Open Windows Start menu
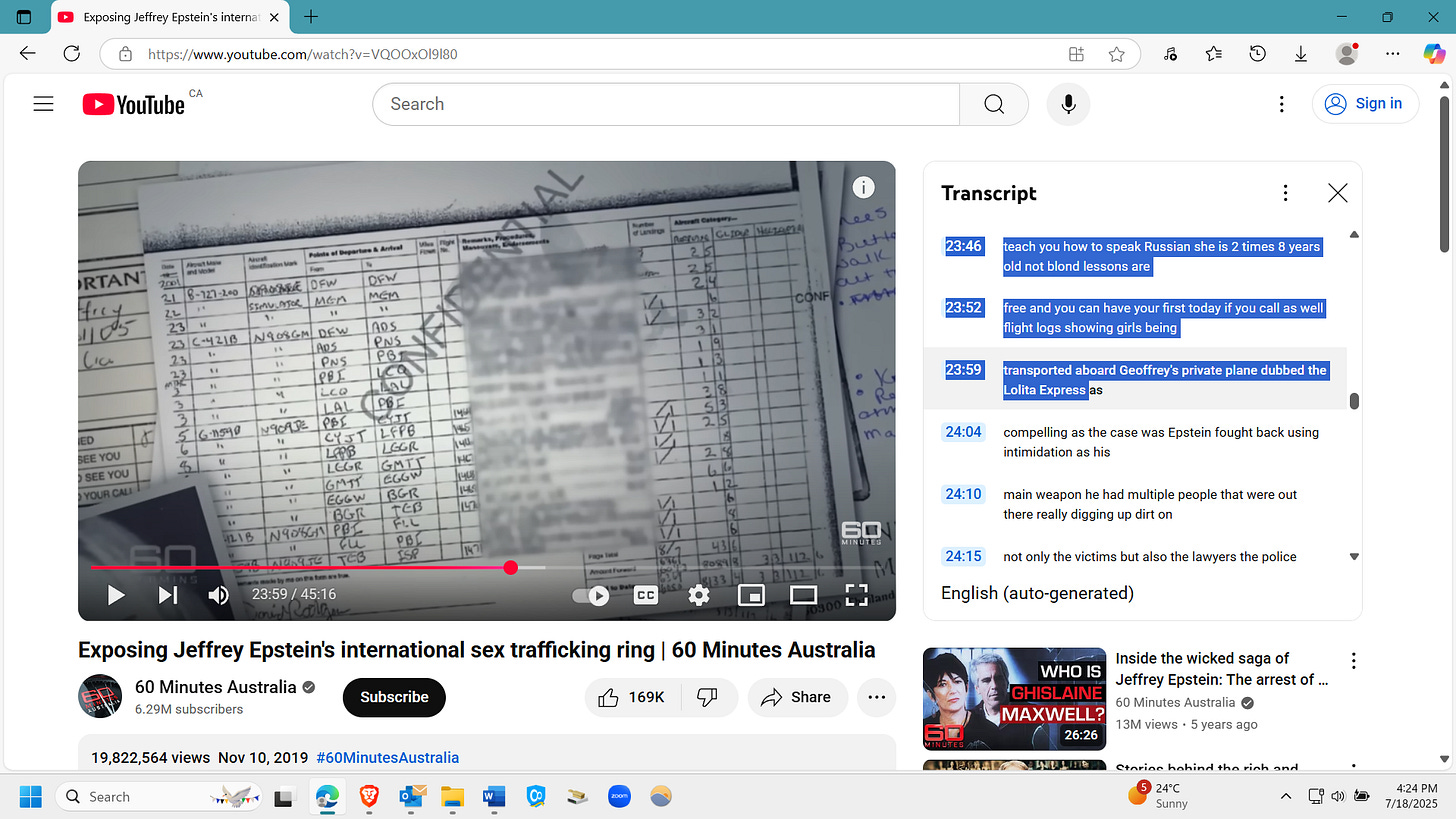 click(30, 797)
